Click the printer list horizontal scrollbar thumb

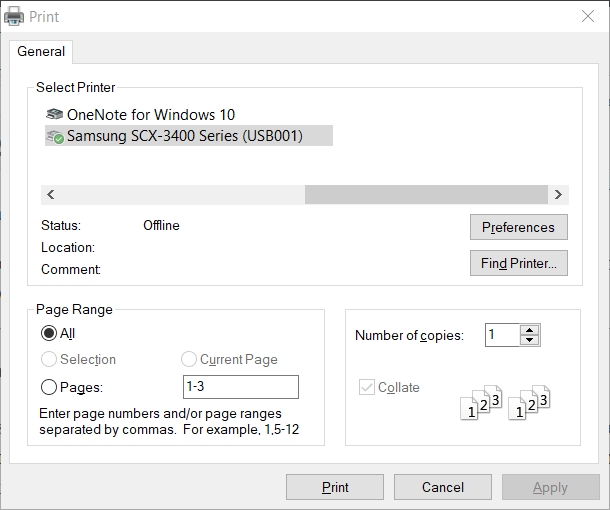coord(426,195)
